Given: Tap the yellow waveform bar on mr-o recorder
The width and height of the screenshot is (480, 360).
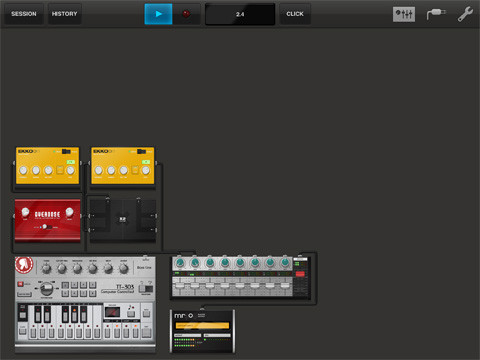Looking at the screenshot, I should (x=202, y=325).
